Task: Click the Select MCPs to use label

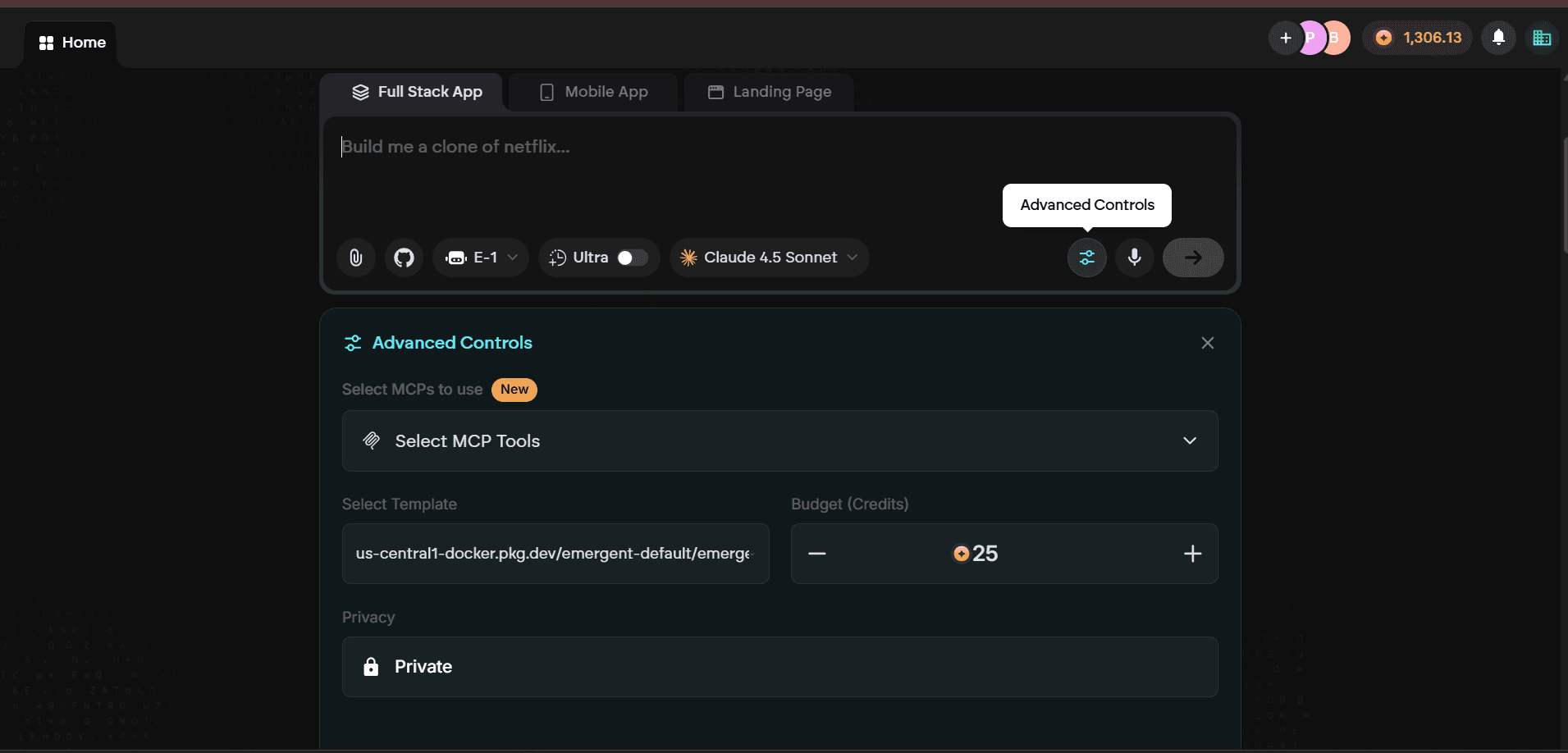Action: coord(413,390)
